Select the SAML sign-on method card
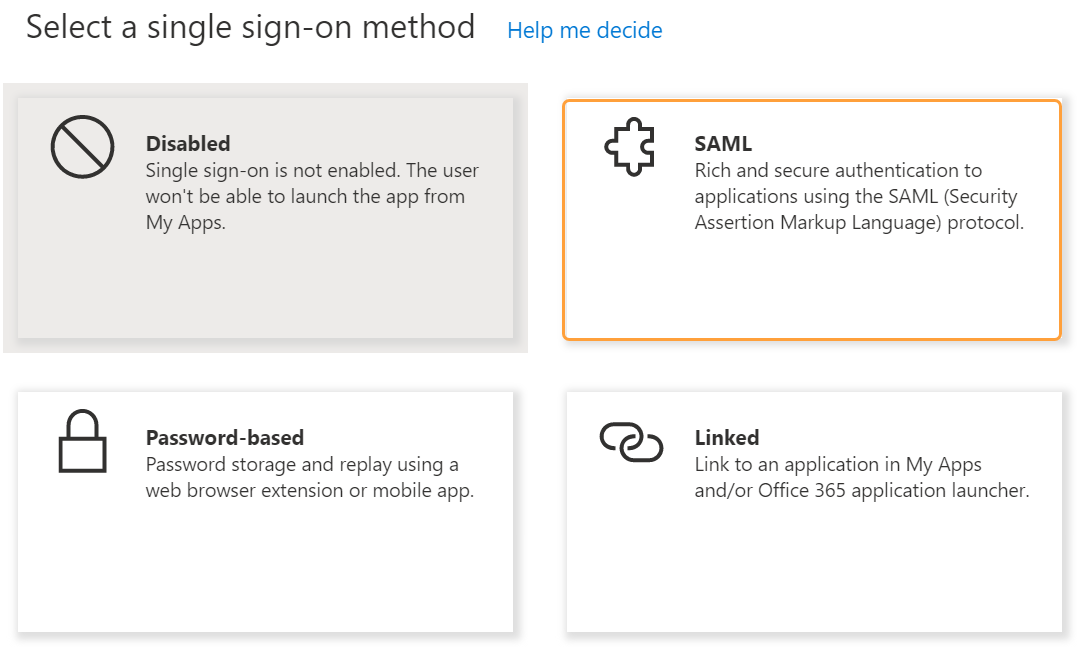This screenshot has width=1079, height=647. tap(812, 218)
